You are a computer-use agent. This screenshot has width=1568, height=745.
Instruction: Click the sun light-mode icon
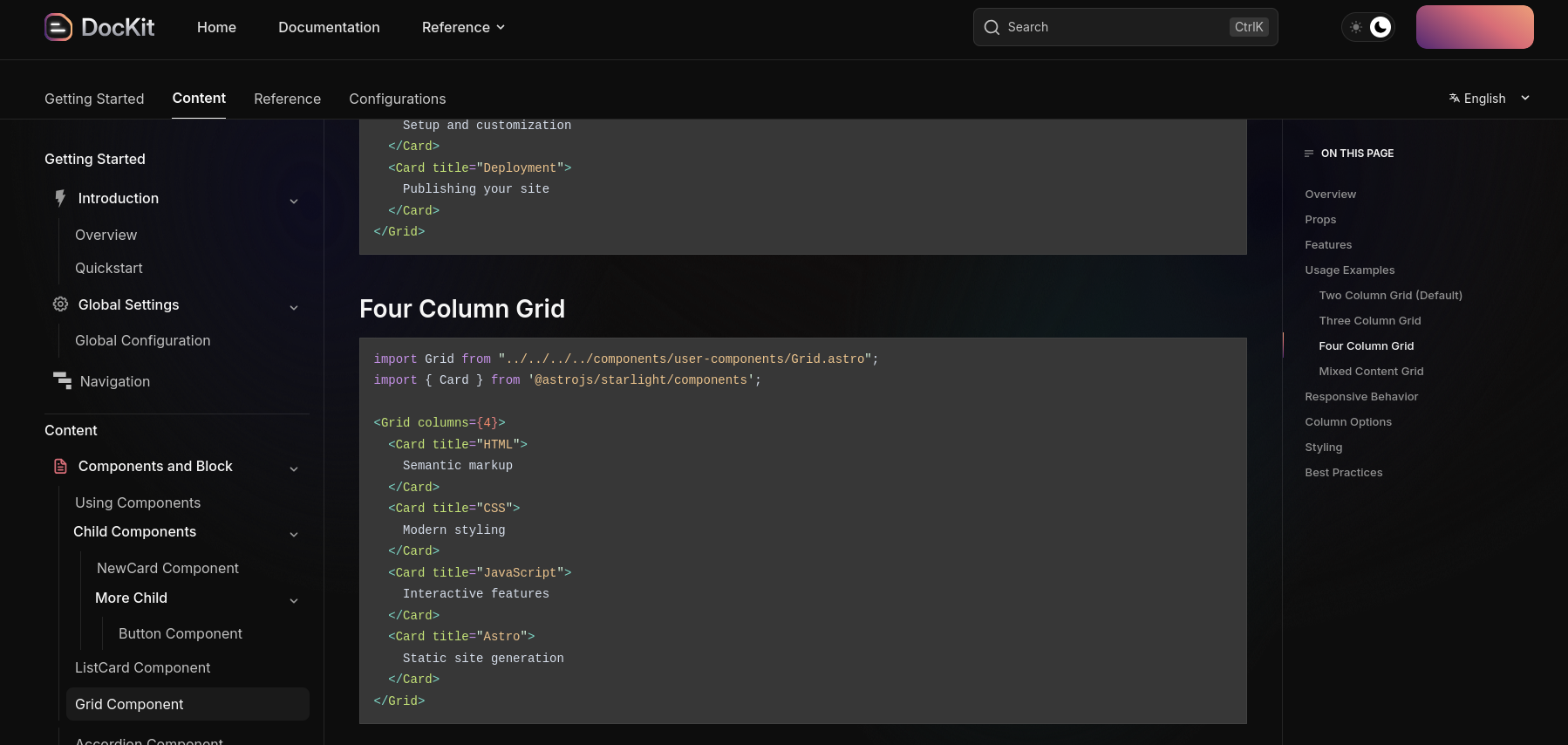click(1355, 27)
